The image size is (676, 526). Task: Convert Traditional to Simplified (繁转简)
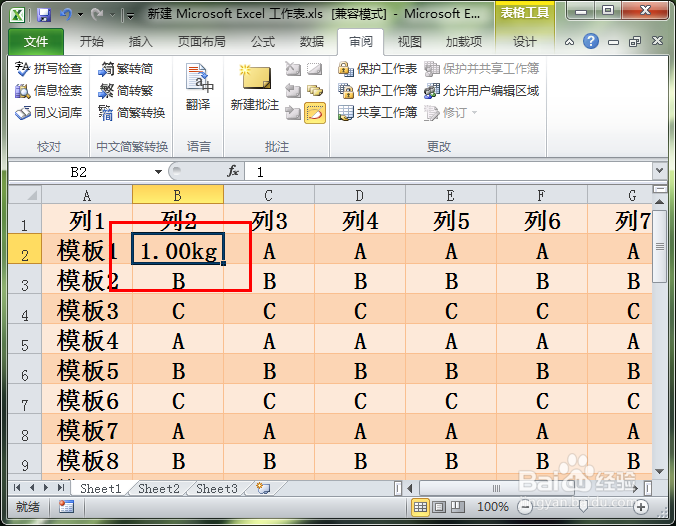click(x=125, y=69)
